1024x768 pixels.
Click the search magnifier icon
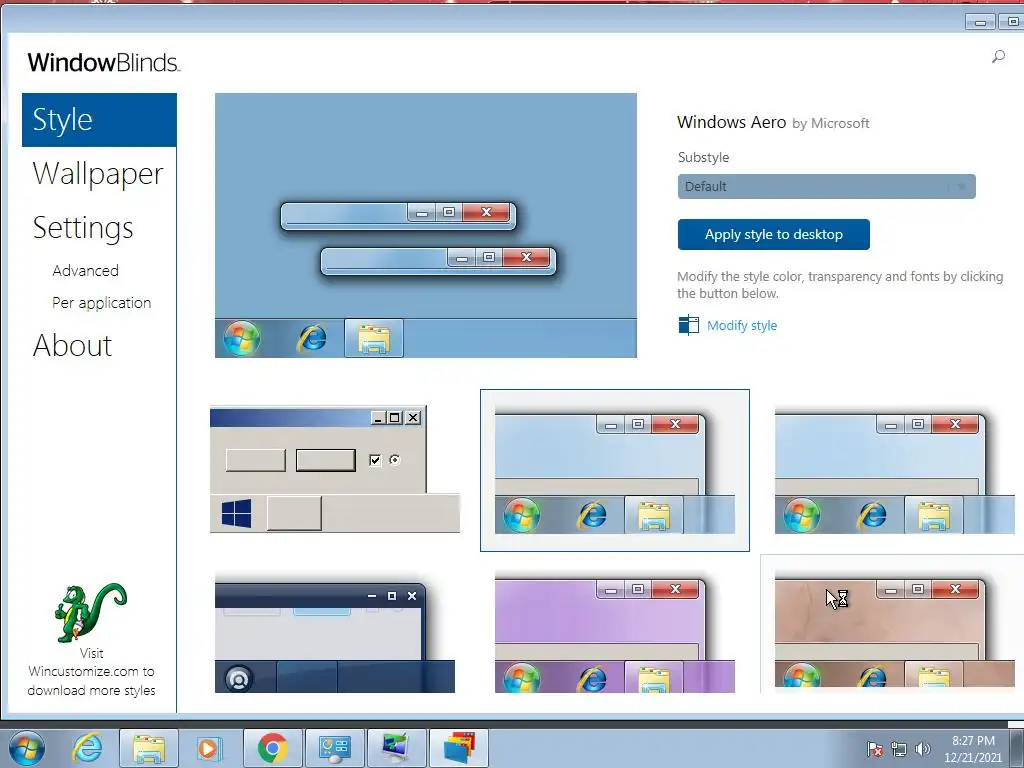tap(998, 57)
